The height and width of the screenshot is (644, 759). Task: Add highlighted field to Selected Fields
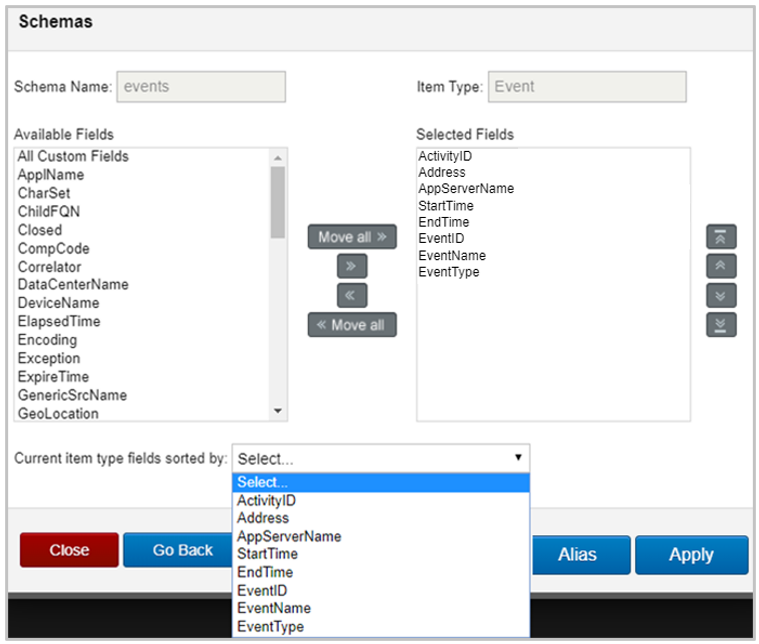[x=352, y=266]
